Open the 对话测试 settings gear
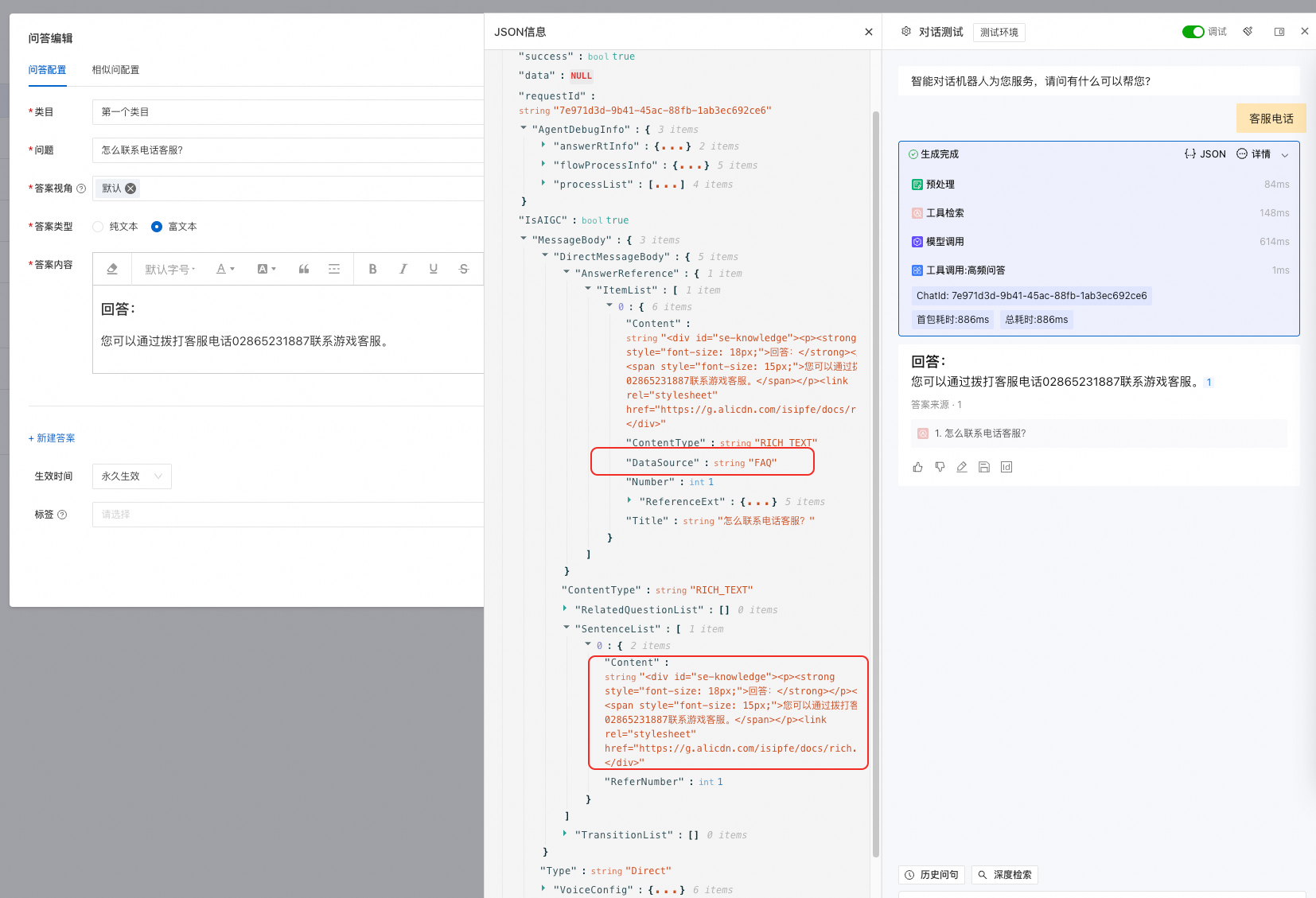The image size is (1316, 898). pyautogui.click(x=906, y=32)
